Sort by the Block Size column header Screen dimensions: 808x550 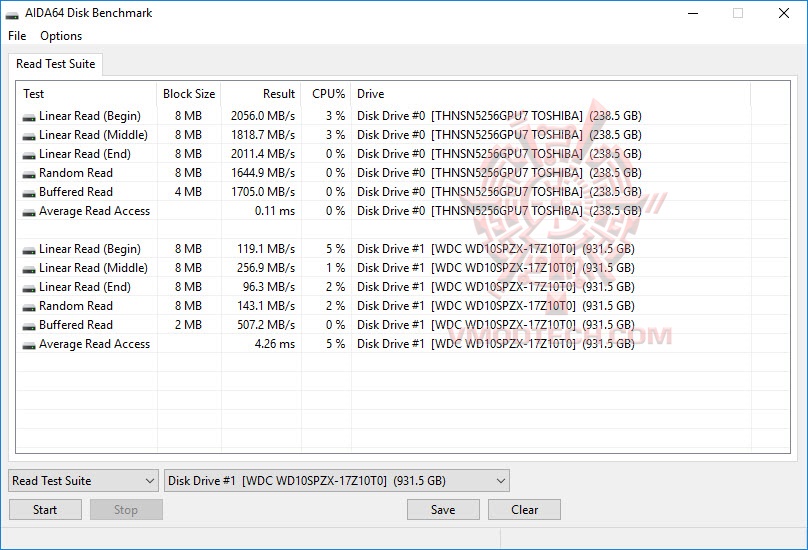[x=189, y=94]
